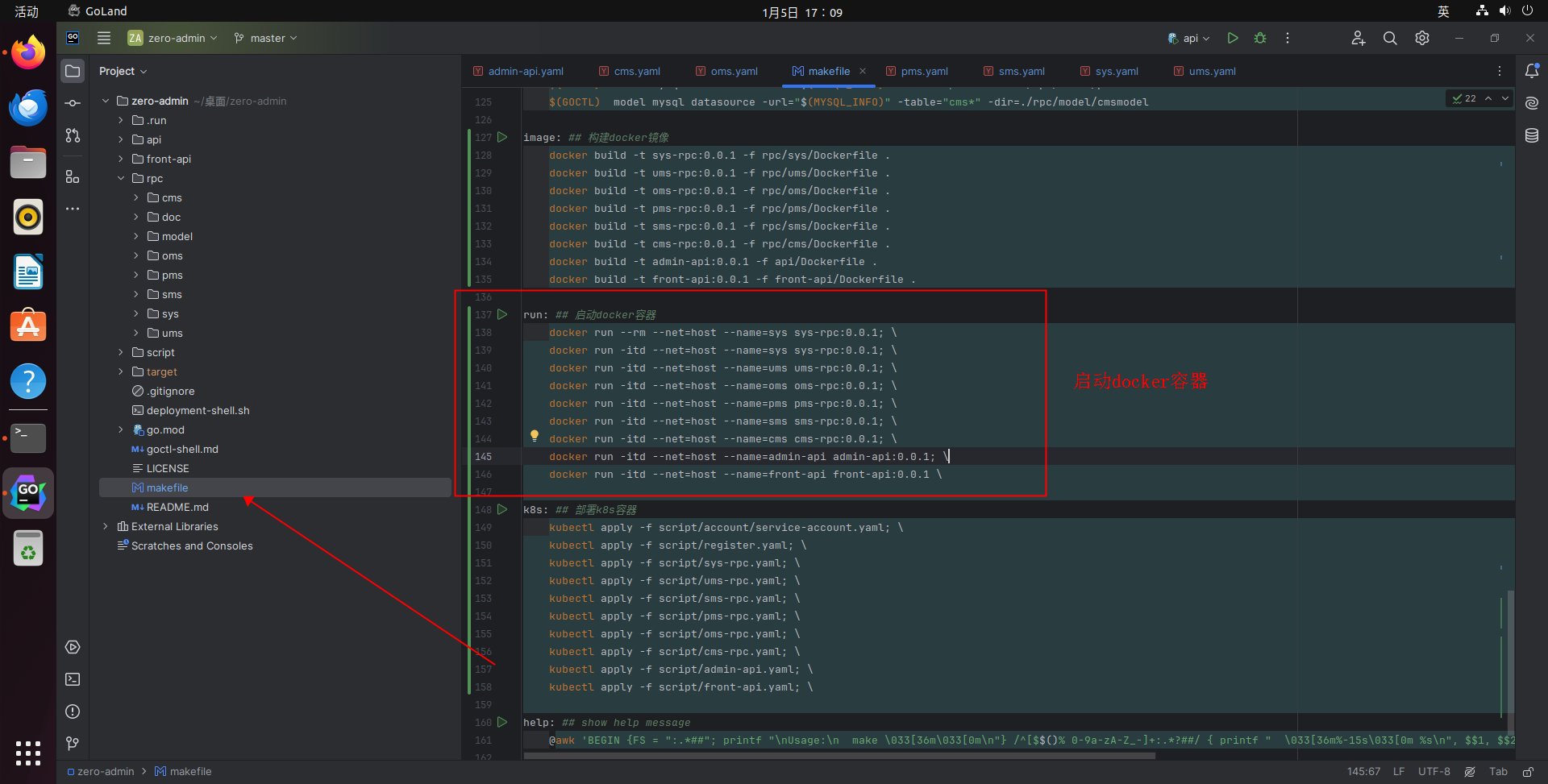
Task: Click the 22 inspections widget
Action: [x=1464, y=98]
